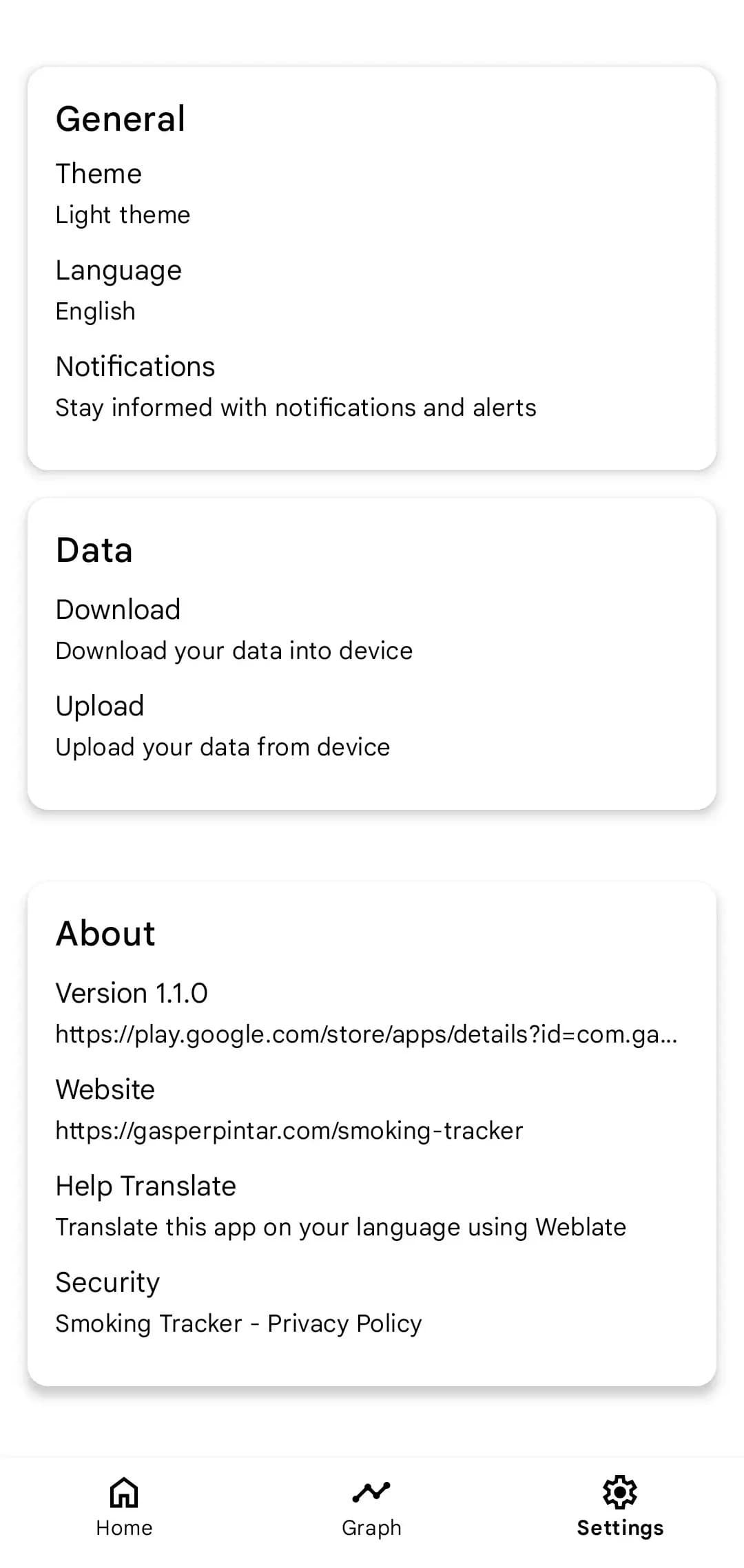Tap Theme to change app appearance
The height and width of the screenshot is (1568, 744).
point(99,174)
